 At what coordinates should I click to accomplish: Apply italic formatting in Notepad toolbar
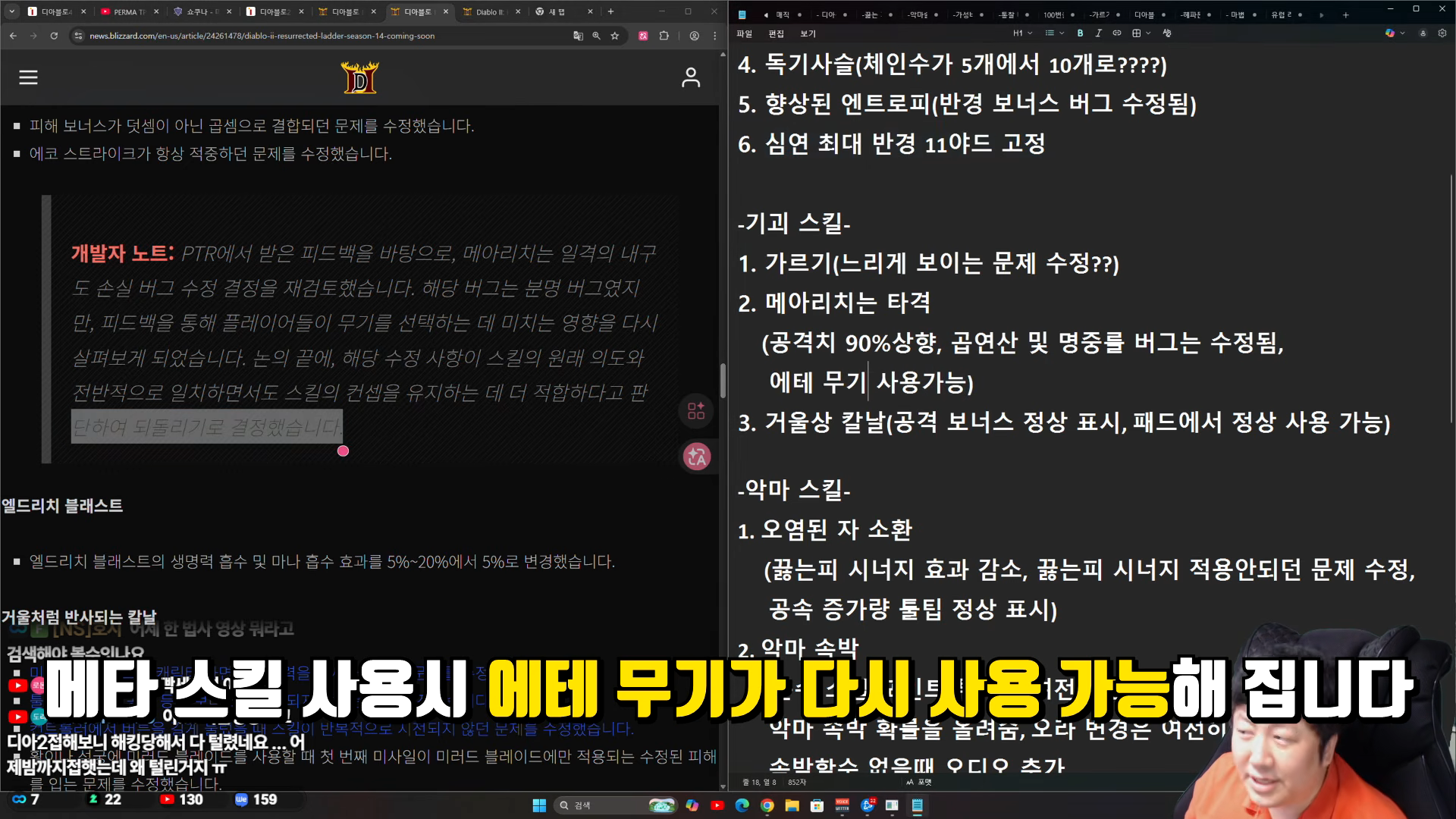(1098, 33)
